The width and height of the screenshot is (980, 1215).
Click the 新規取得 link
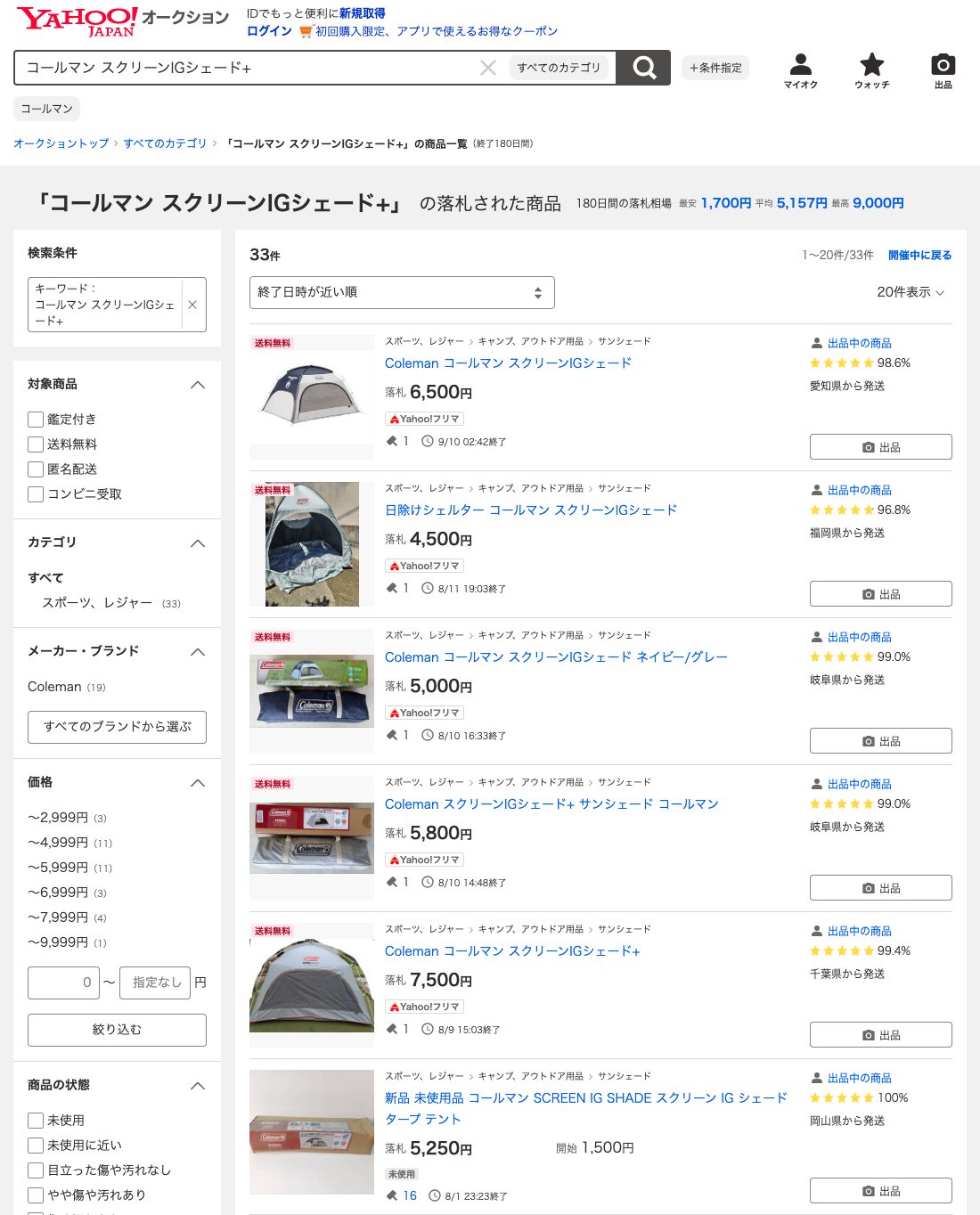(x=363, y=13)
